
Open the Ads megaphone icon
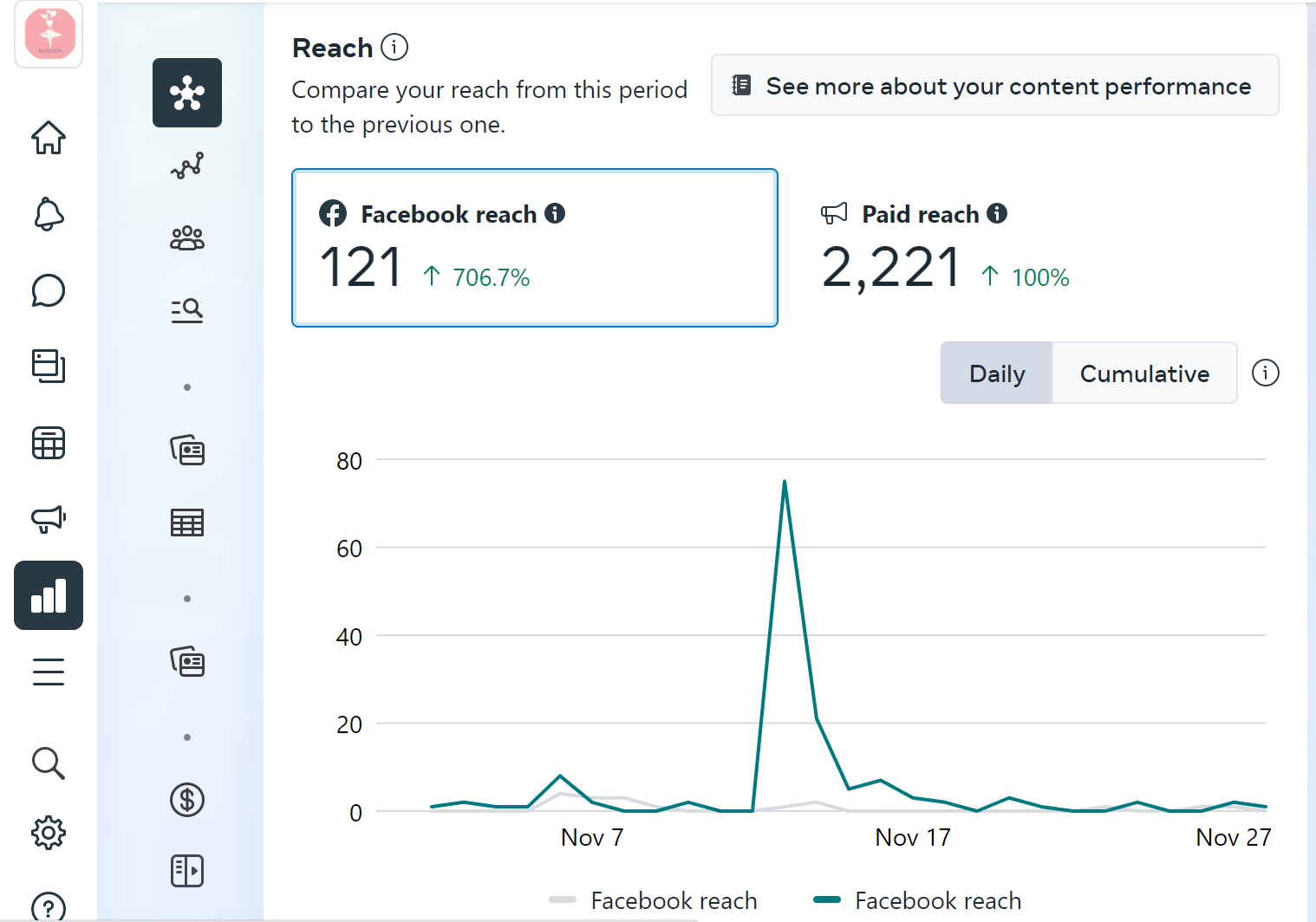click(x=49, y=518)
